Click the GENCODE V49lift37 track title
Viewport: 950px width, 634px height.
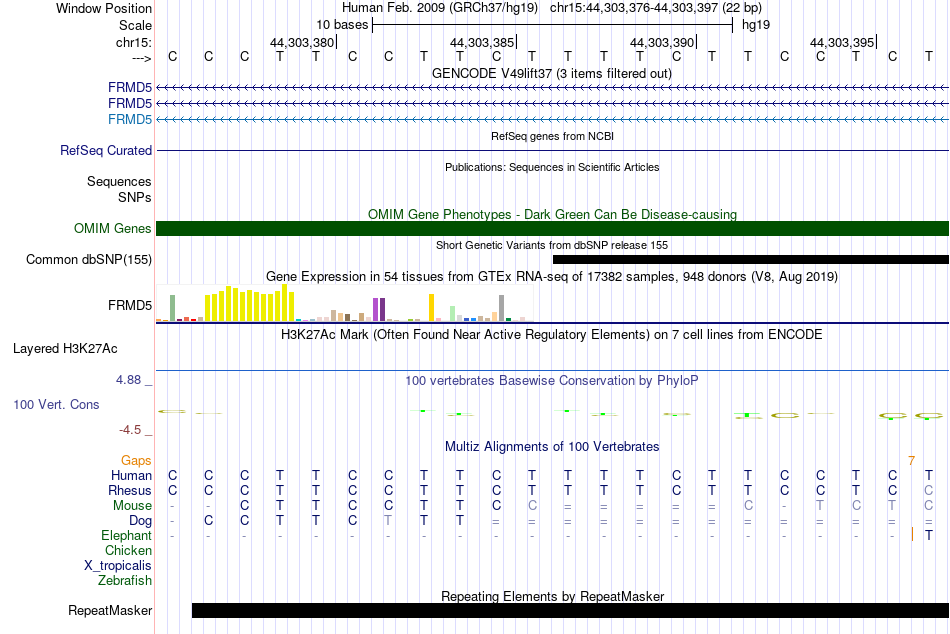(552, 73)
